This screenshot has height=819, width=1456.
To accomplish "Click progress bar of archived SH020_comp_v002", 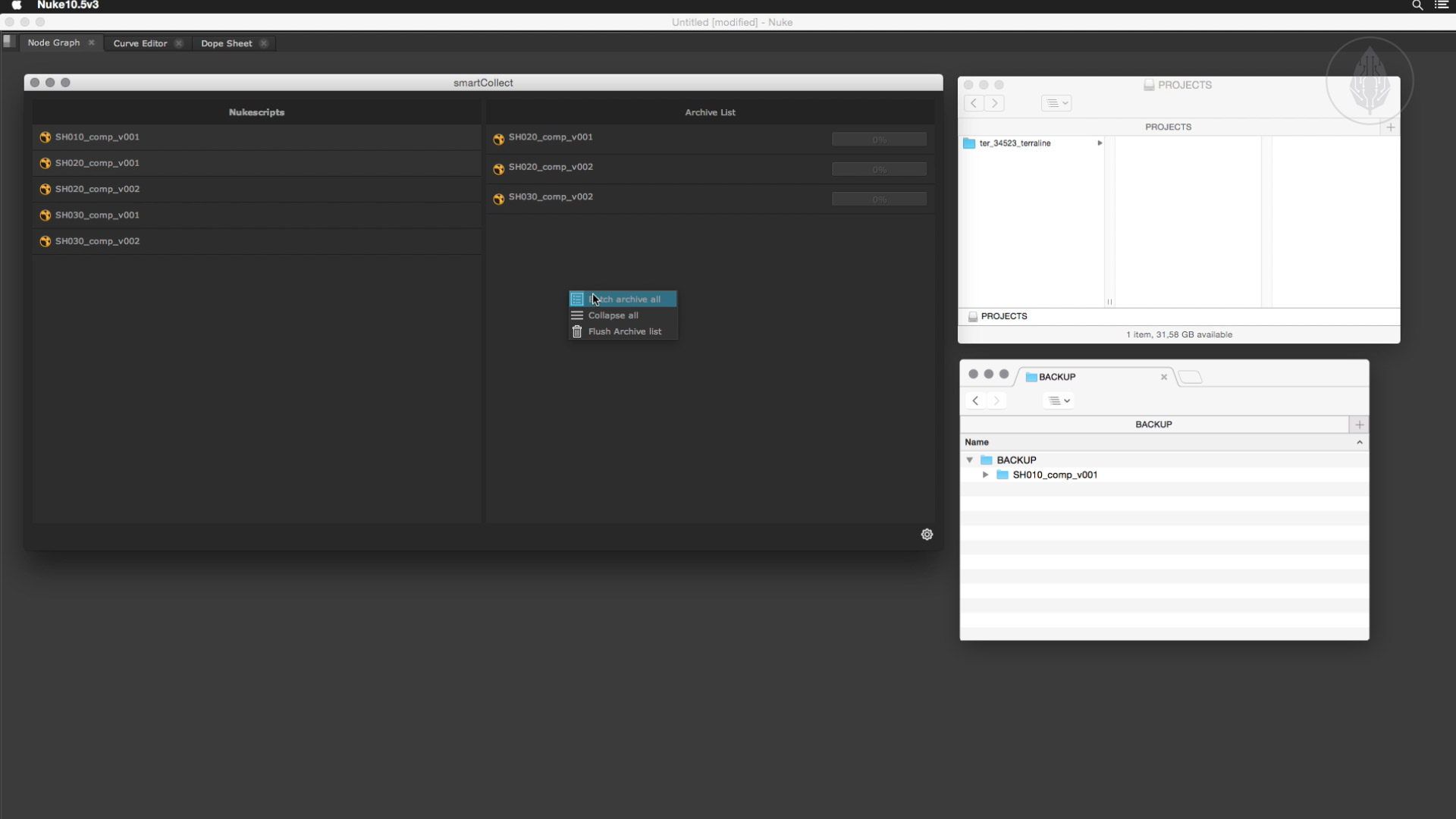I will coord(880,169).
